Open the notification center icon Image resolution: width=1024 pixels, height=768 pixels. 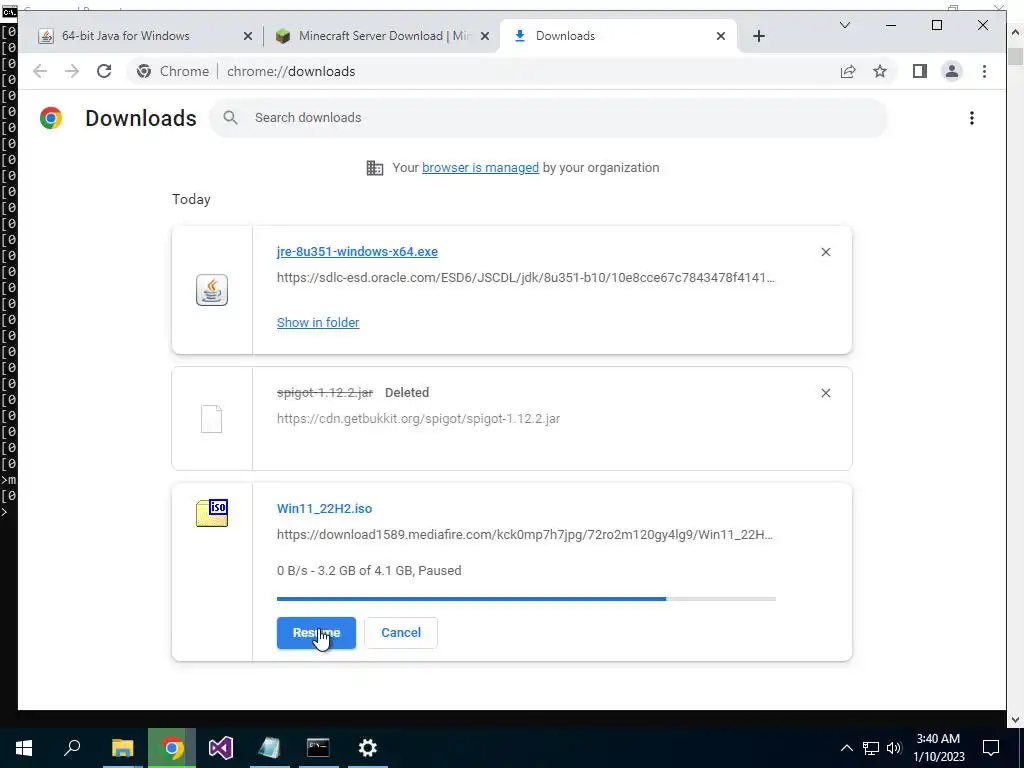tap(991, 748)
